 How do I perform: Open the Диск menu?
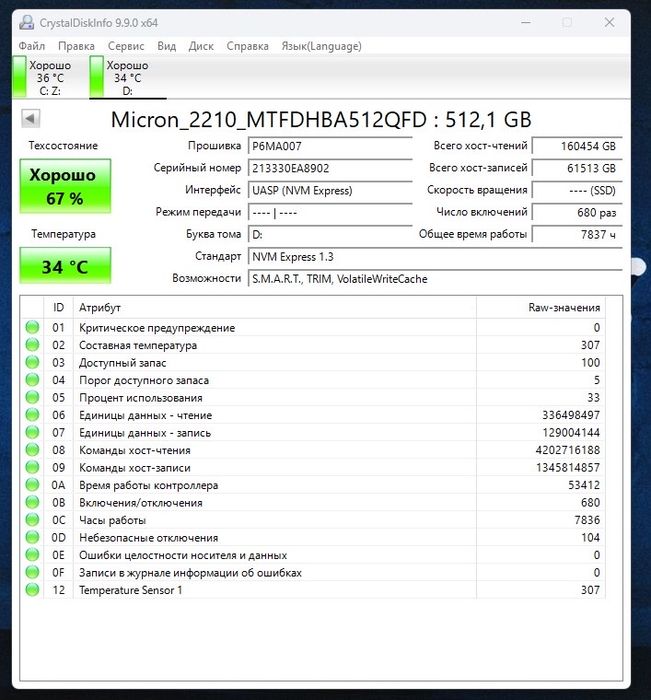click(x=201, y=46)
